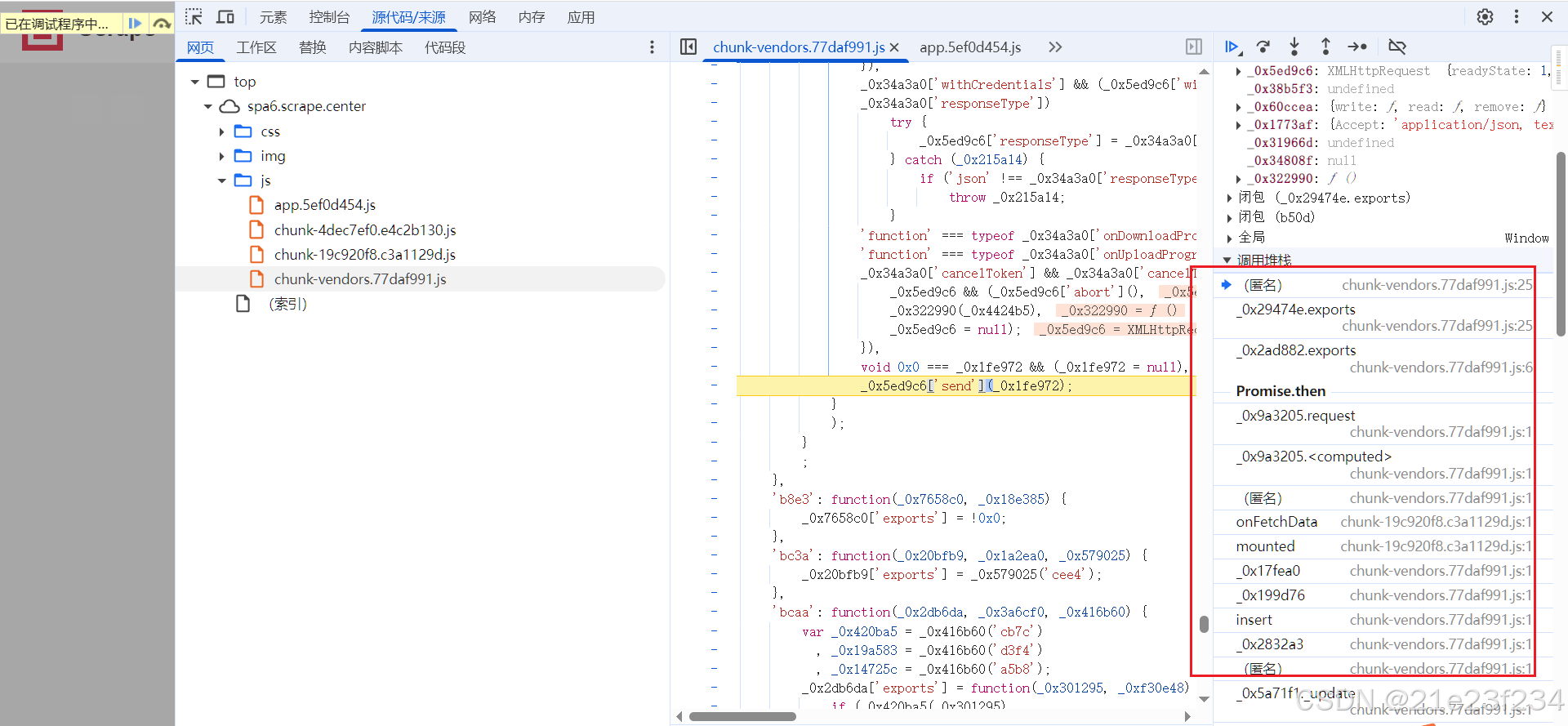Viewport: 1568px width, 726px height.
Task: Expand the css folder
Action: tap(221, 131)
